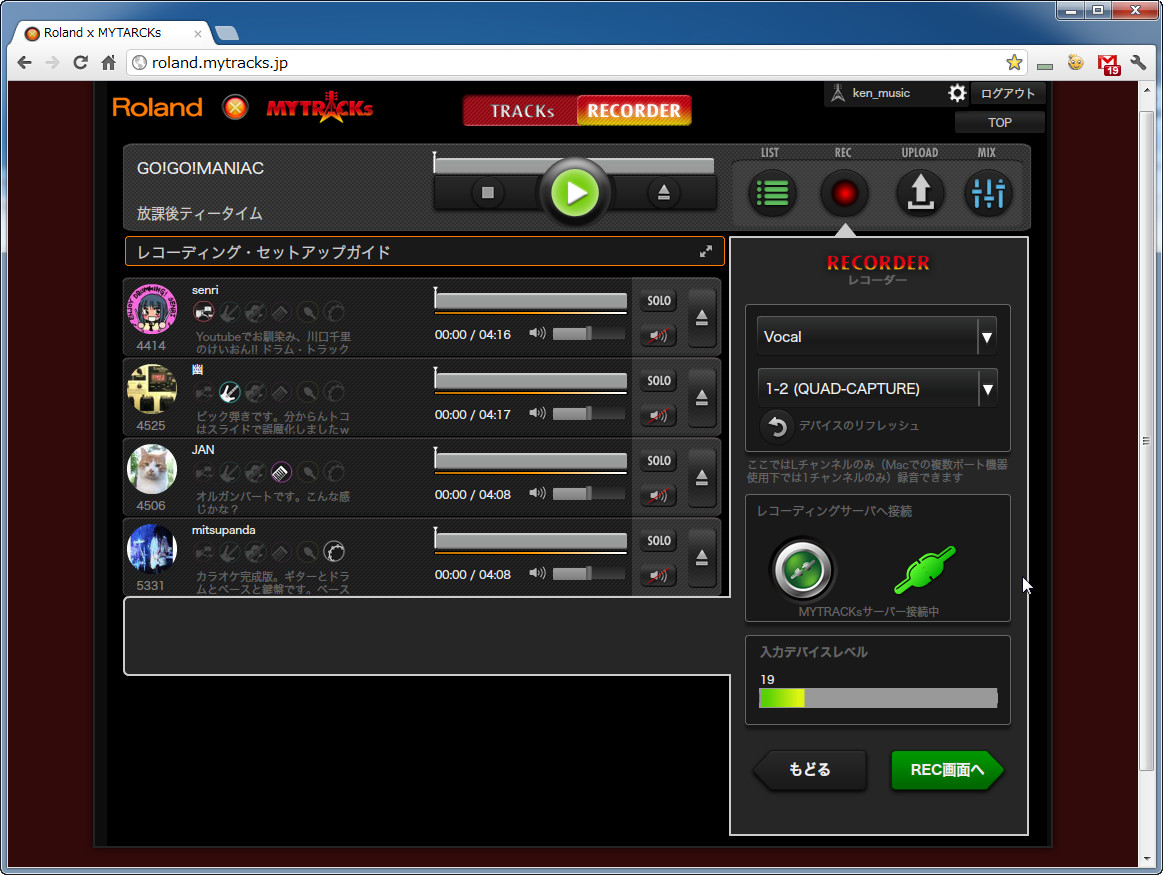Reload the page in the browser
Viewport: 1163px width, 875px height.
(x=80, y=63)
